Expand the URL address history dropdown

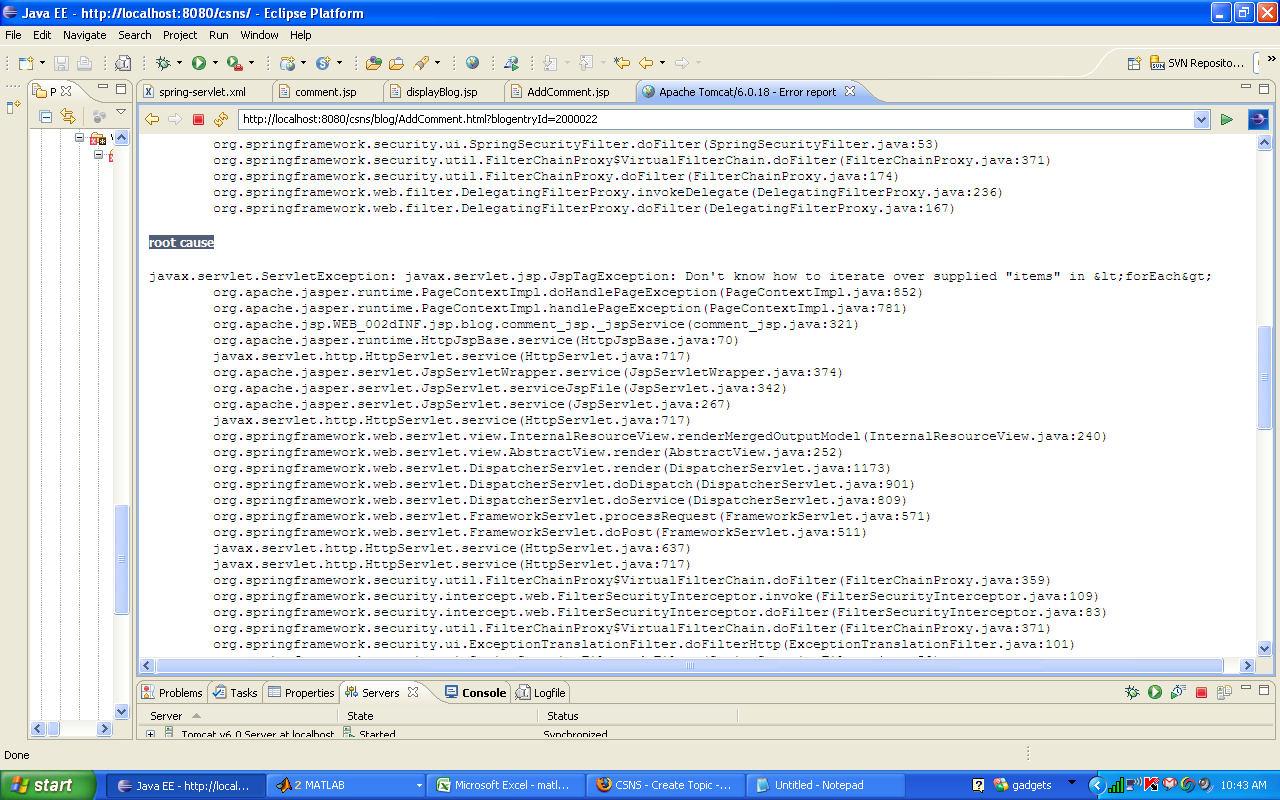1202,120
